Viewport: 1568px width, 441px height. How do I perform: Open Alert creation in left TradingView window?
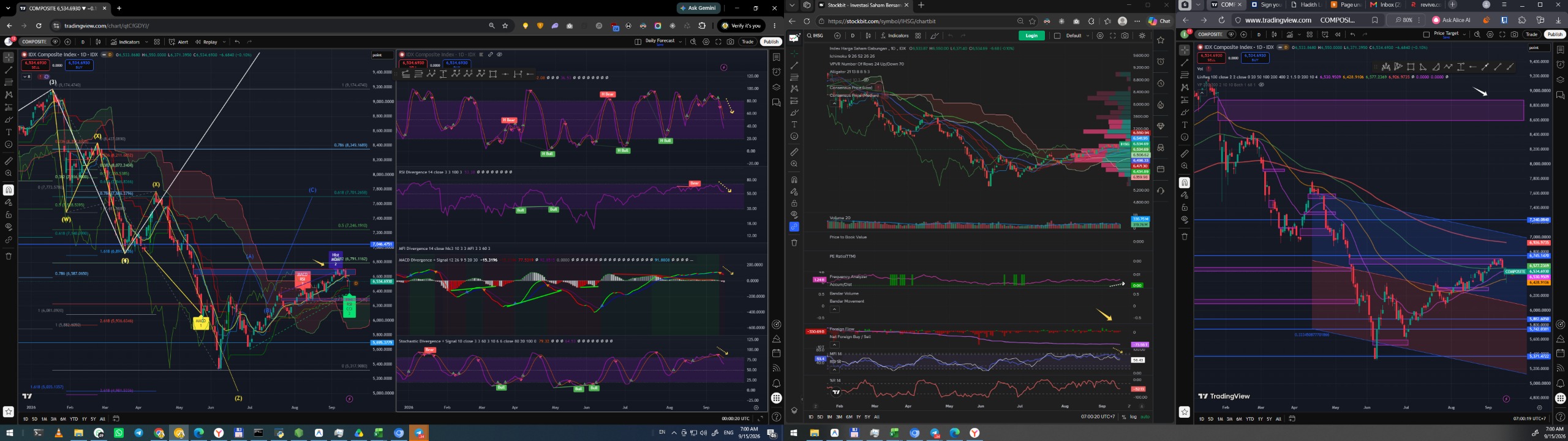pyautogui.click(x=179, y=42)
